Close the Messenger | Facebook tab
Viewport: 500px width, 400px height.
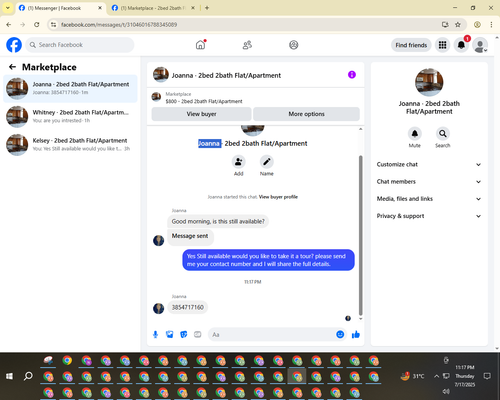[x=100, y=8]
